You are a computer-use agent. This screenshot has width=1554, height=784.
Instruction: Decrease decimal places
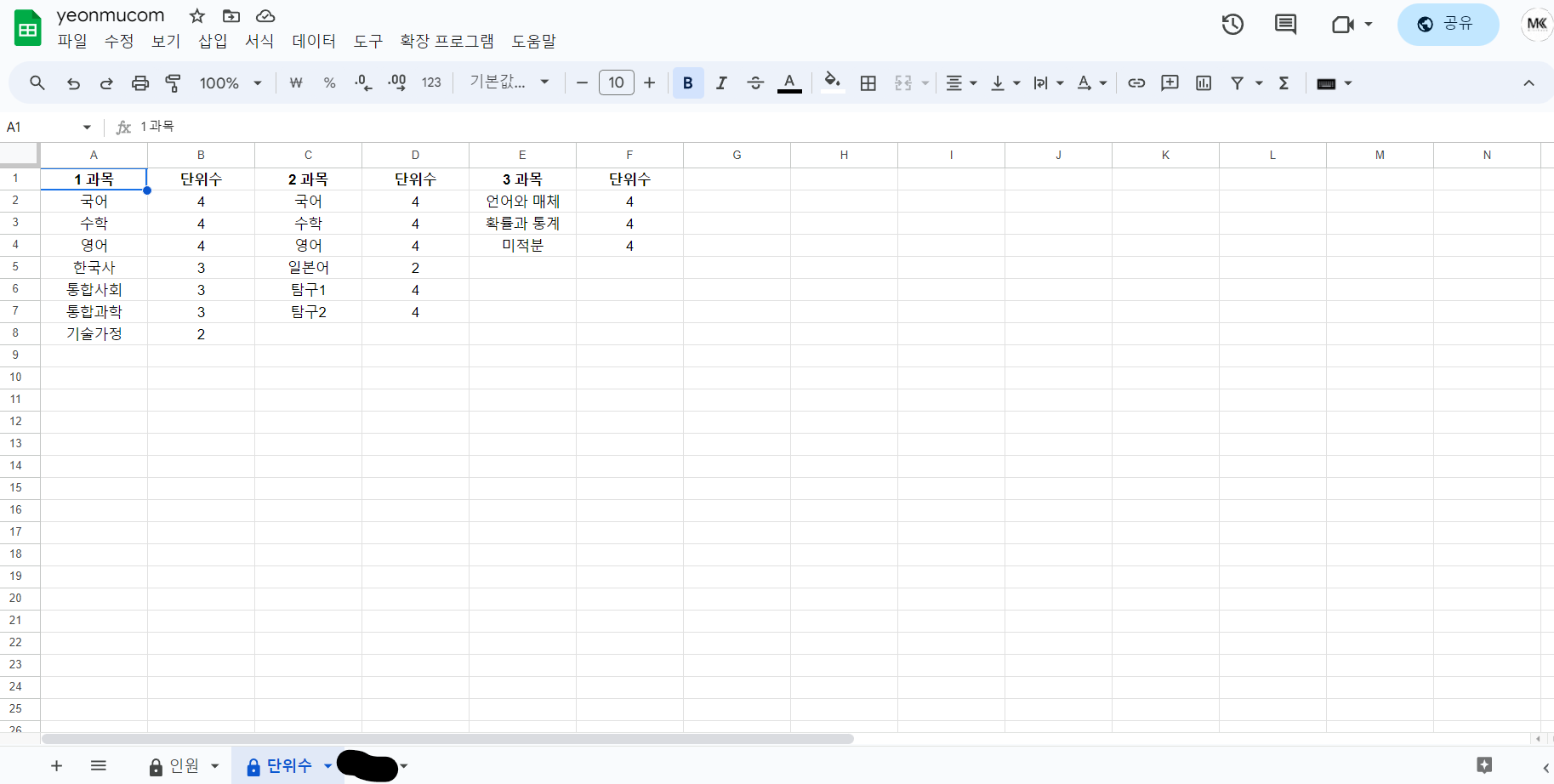(363, 82)
